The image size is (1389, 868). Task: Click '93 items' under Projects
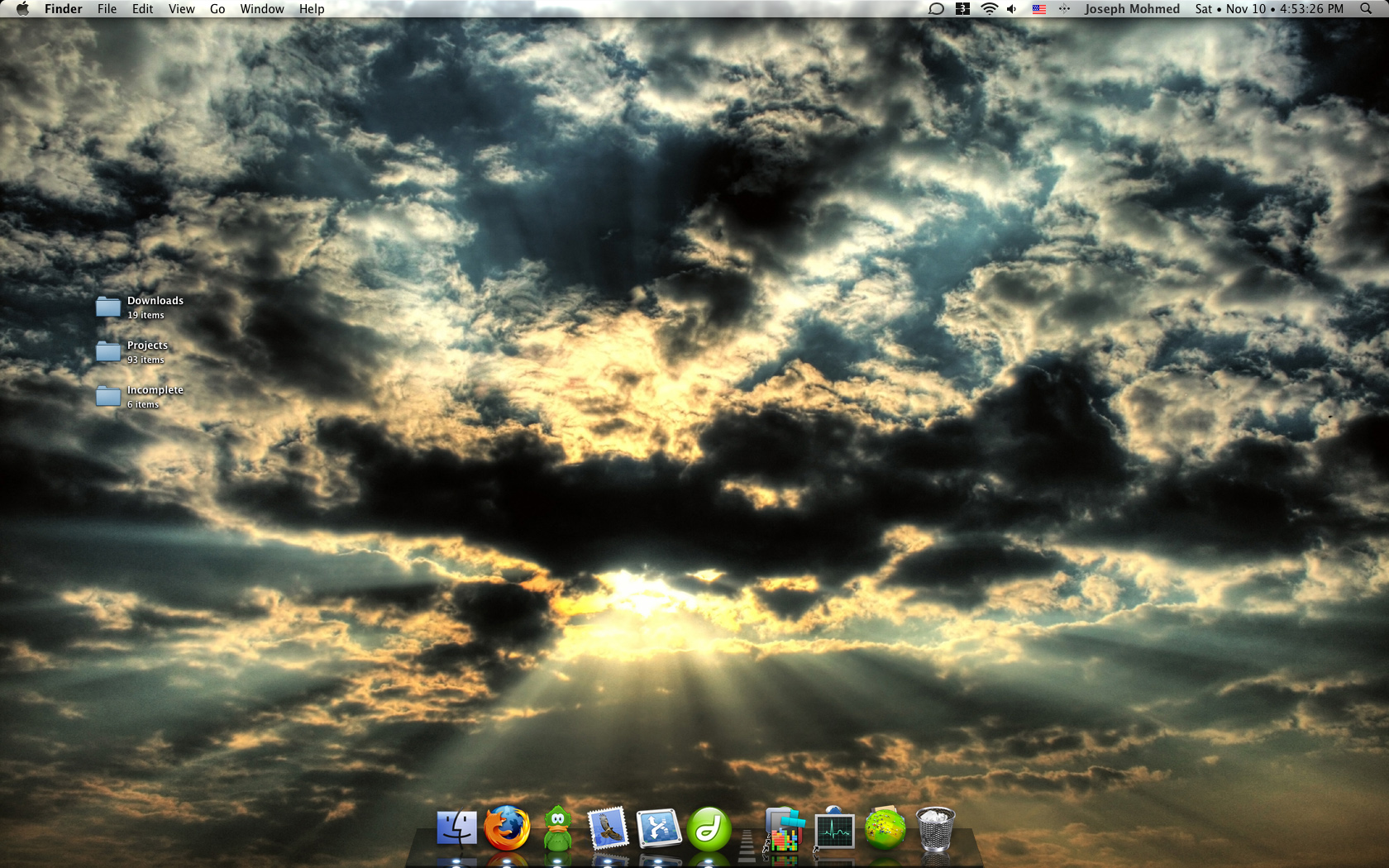[146, 360]
